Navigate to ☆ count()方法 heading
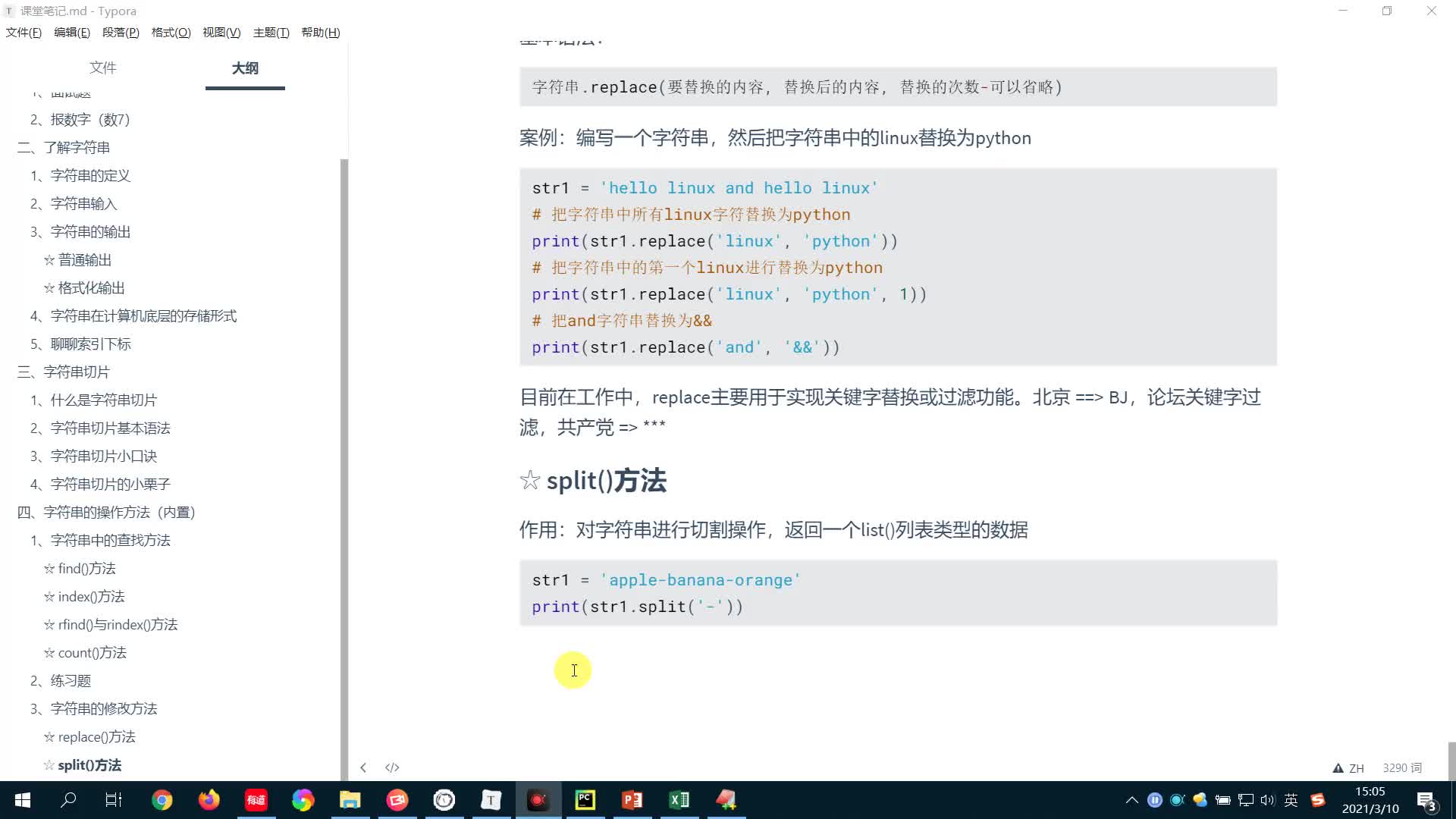The height and width of the screenshot is (819, 1456). [x=85, y=653]
